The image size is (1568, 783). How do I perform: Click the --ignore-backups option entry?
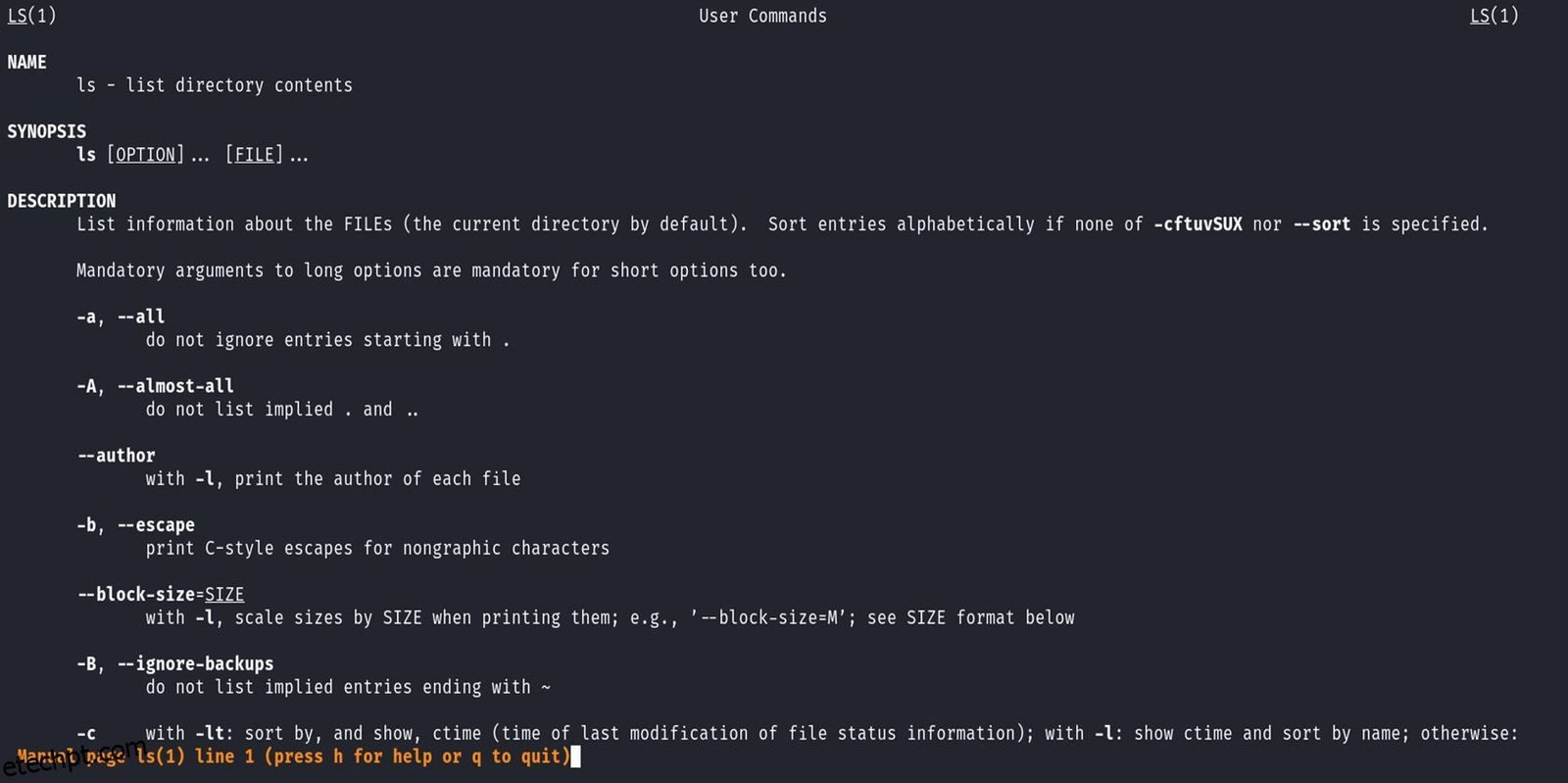pos(194,664)
